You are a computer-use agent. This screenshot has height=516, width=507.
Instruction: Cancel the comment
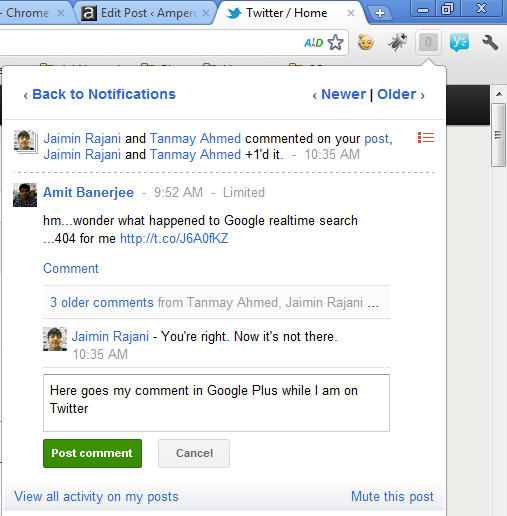[x=194, y=453]
